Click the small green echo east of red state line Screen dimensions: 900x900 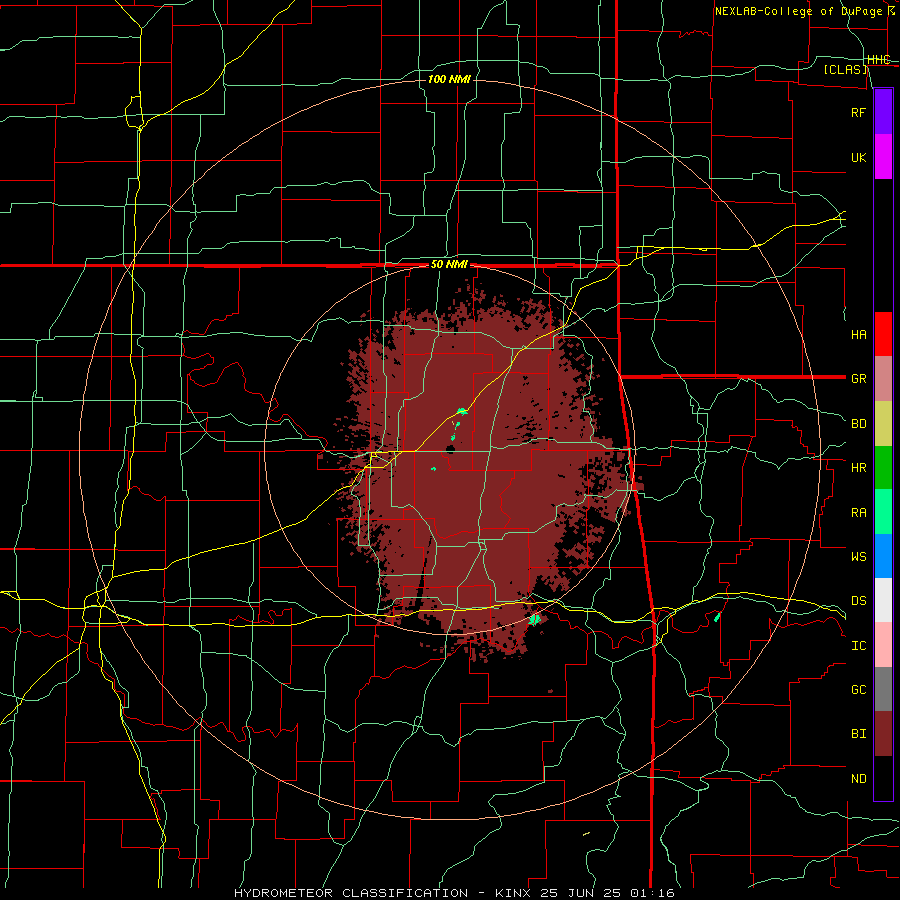[x=717, y=617]
